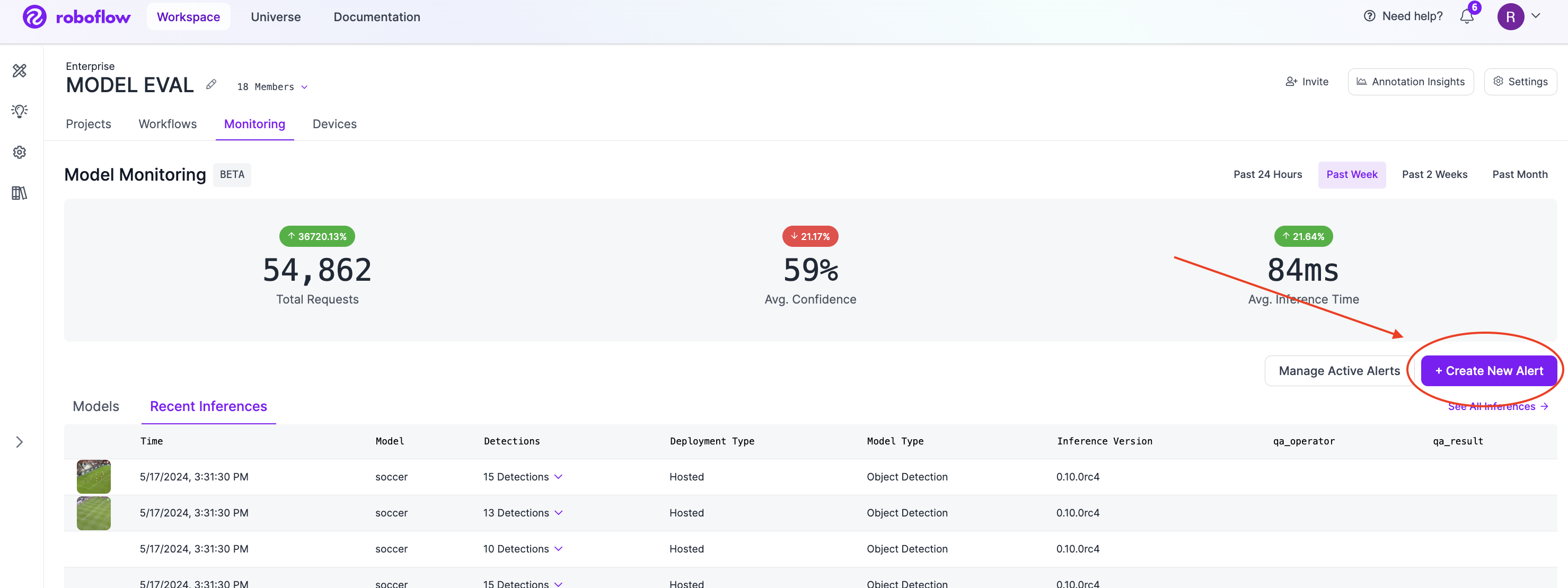Click the R user avatar
The width and height of the screenshot is (1568, 588).
(x=1510, y=16)
